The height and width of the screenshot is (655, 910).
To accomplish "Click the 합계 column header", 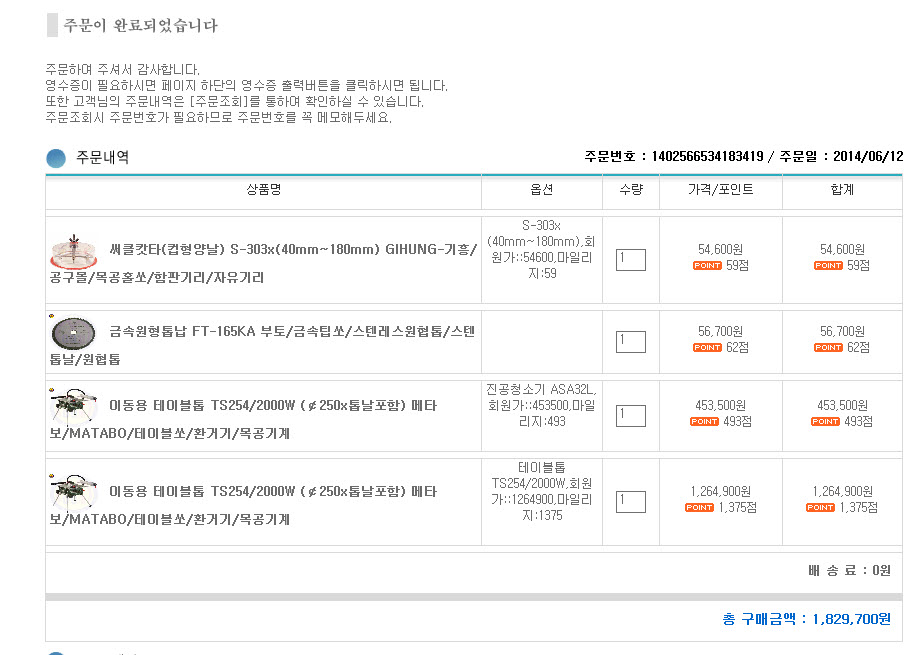I will [x=842, y=190].
